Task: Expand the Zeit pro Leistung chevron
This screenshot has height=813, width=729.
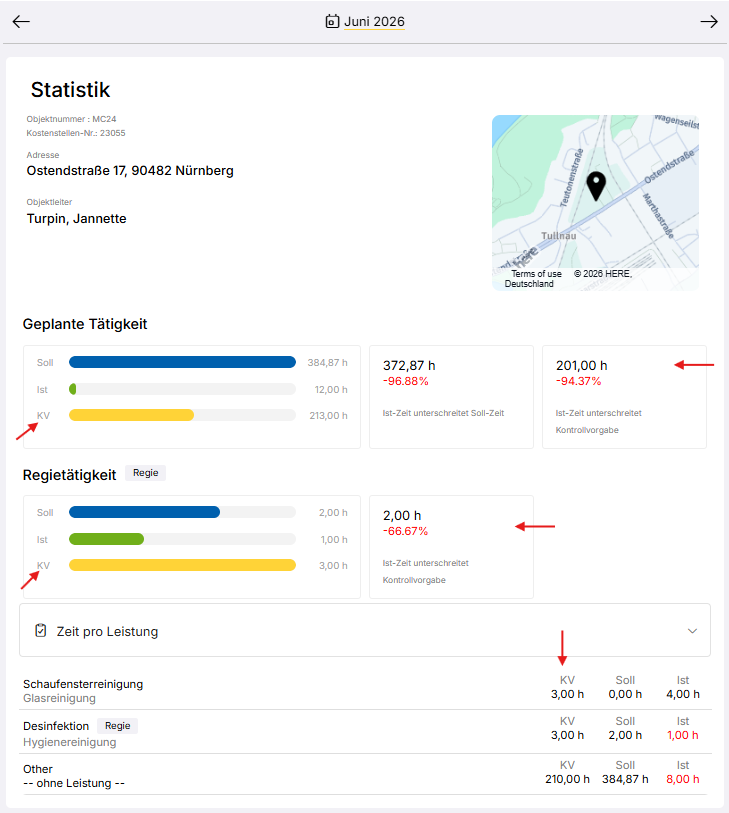Action: click(x=692, y=630)
